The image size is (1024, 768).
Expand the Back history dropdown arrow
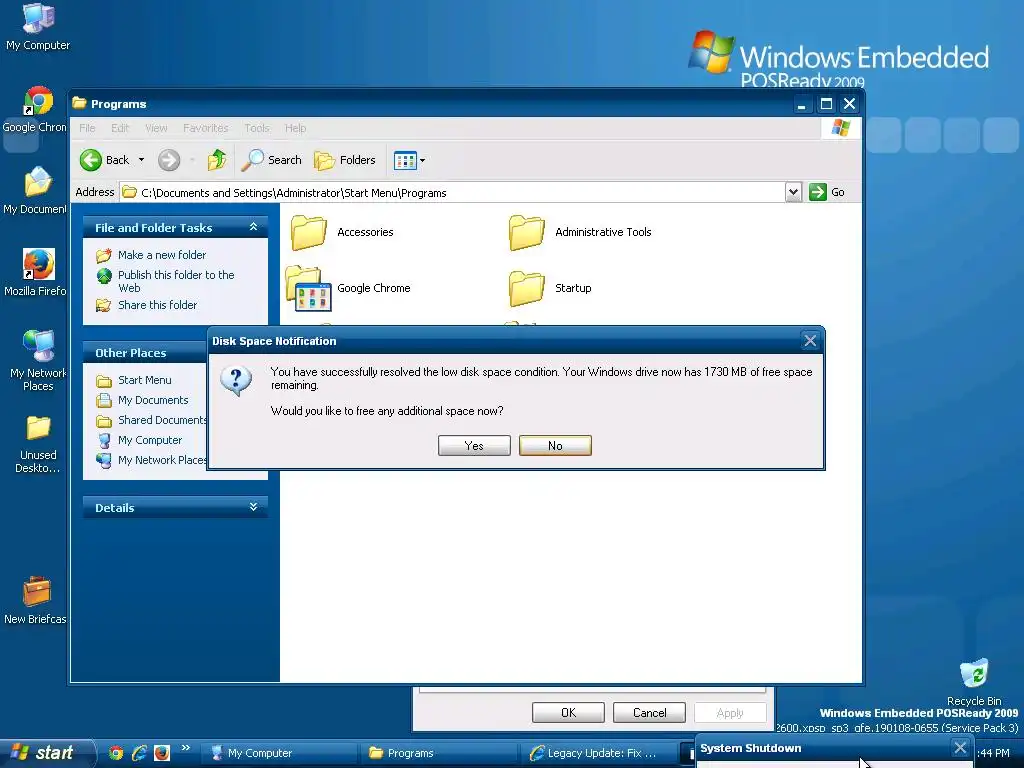click(141, 160)
